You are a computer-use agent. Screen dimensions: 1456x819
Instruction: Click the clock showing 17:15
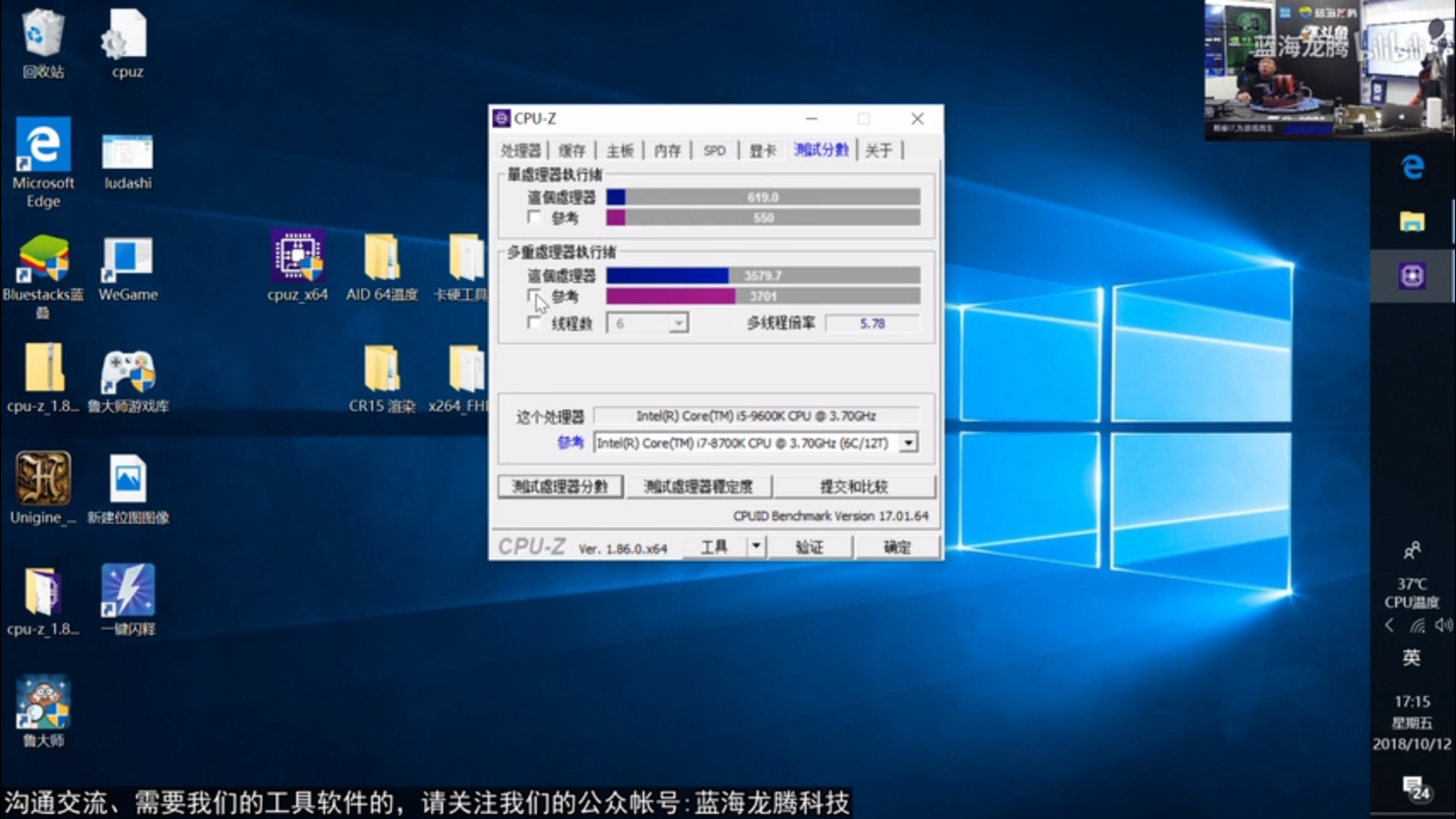1412,702
